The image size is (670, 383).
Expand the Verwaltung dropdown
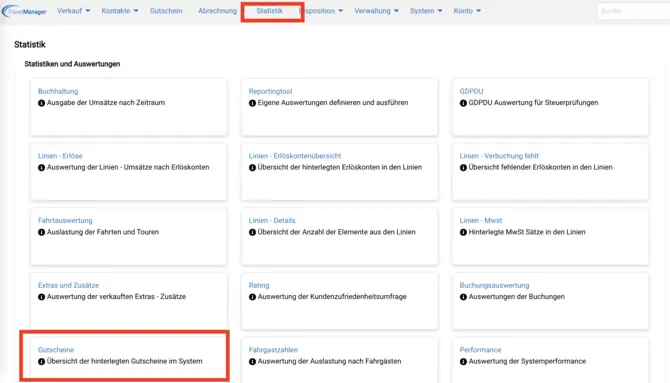click(376, 11)
